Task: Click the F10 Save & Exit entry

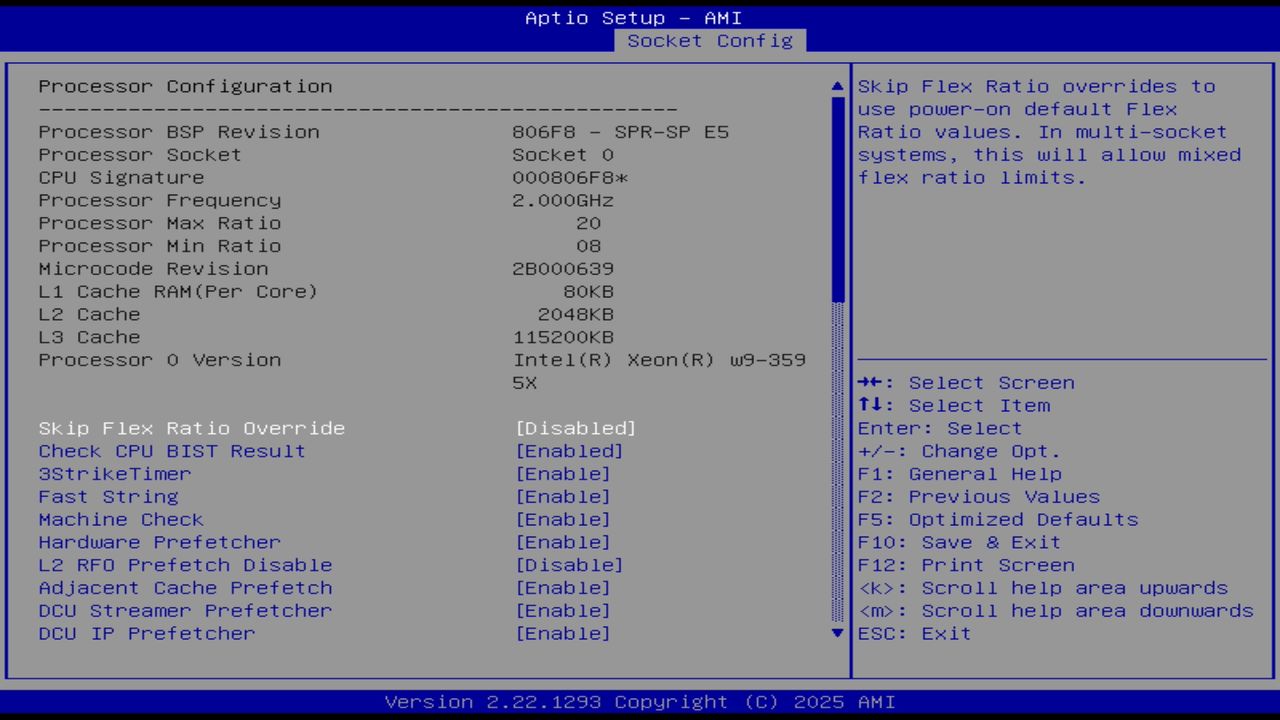Action: point(957,542)
